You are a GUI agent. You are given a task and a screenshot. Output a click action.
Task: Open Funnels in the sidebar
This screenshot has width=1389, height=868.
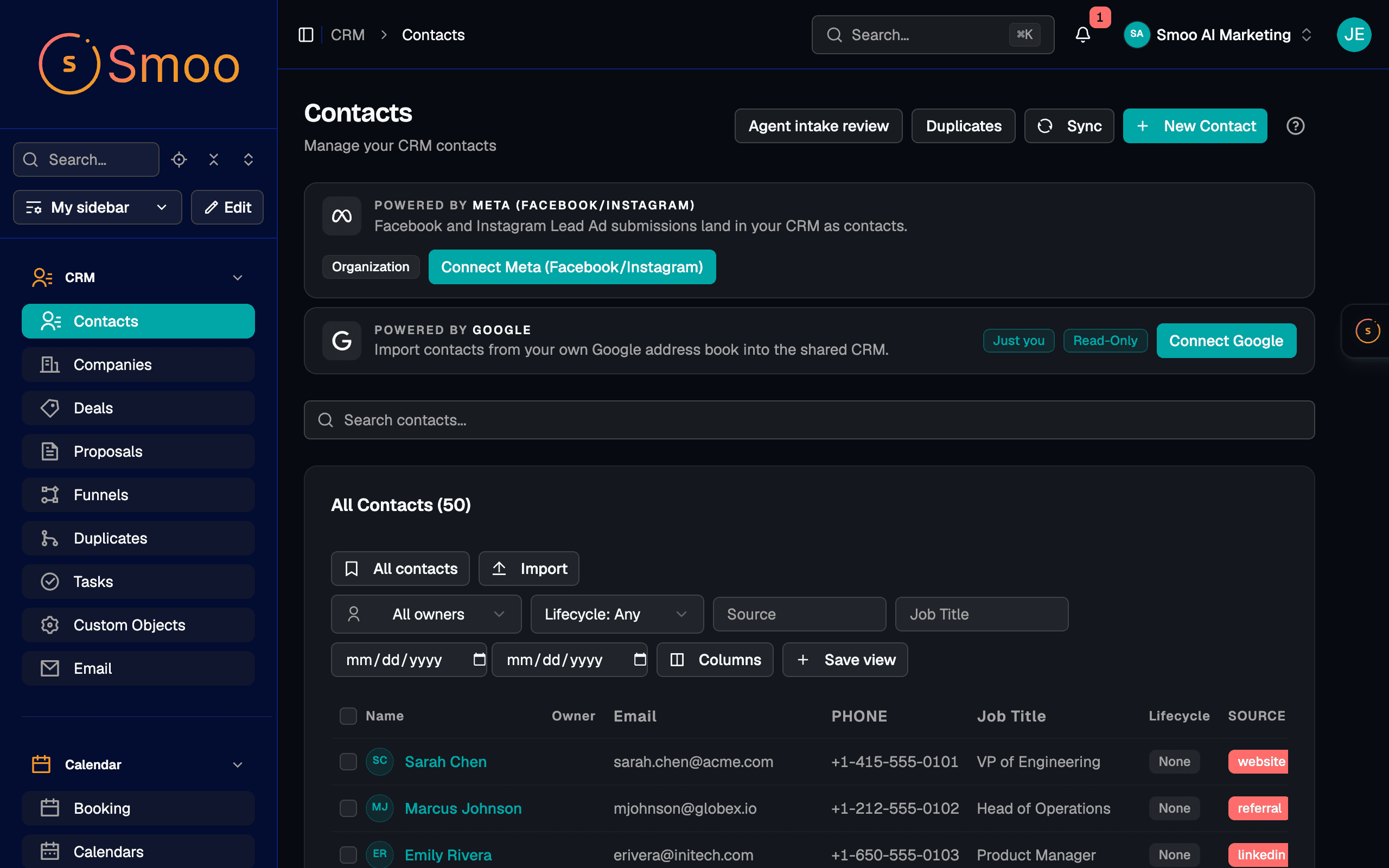(x=138, y=495)
